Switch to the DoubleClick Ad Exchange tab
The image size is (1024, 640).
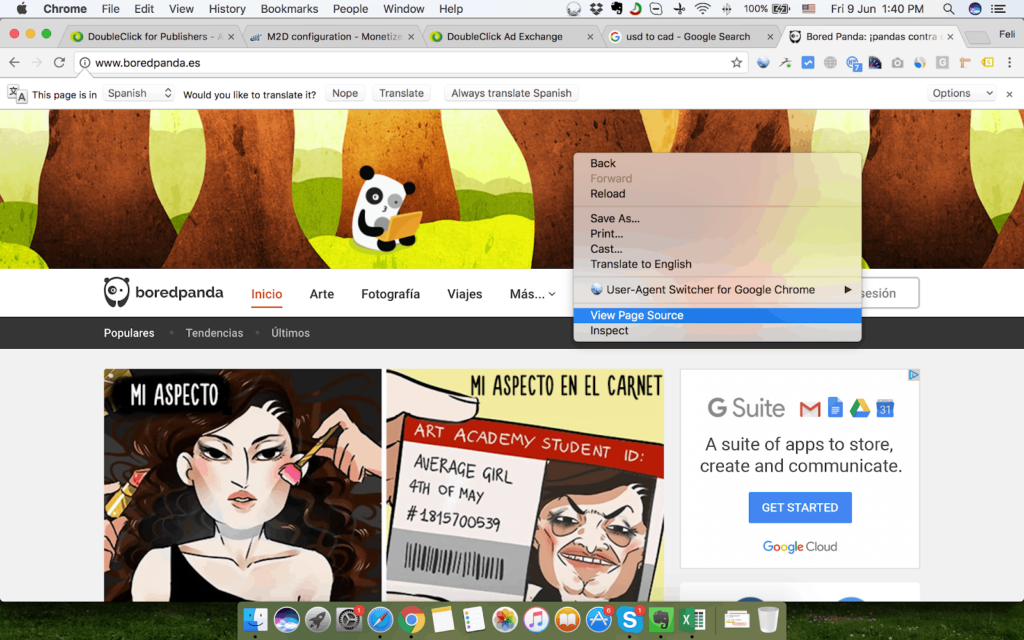504,37
